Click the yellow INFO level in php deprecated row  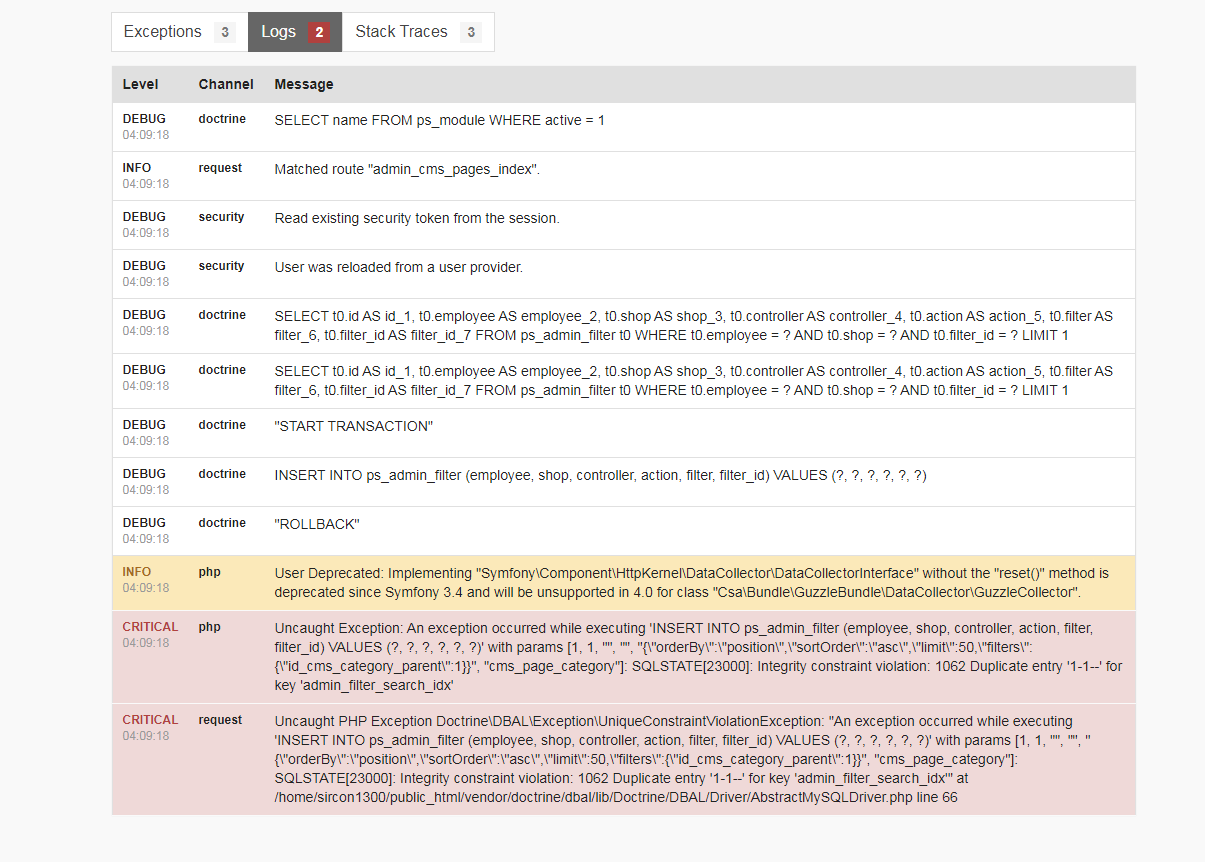click(137, 572)
